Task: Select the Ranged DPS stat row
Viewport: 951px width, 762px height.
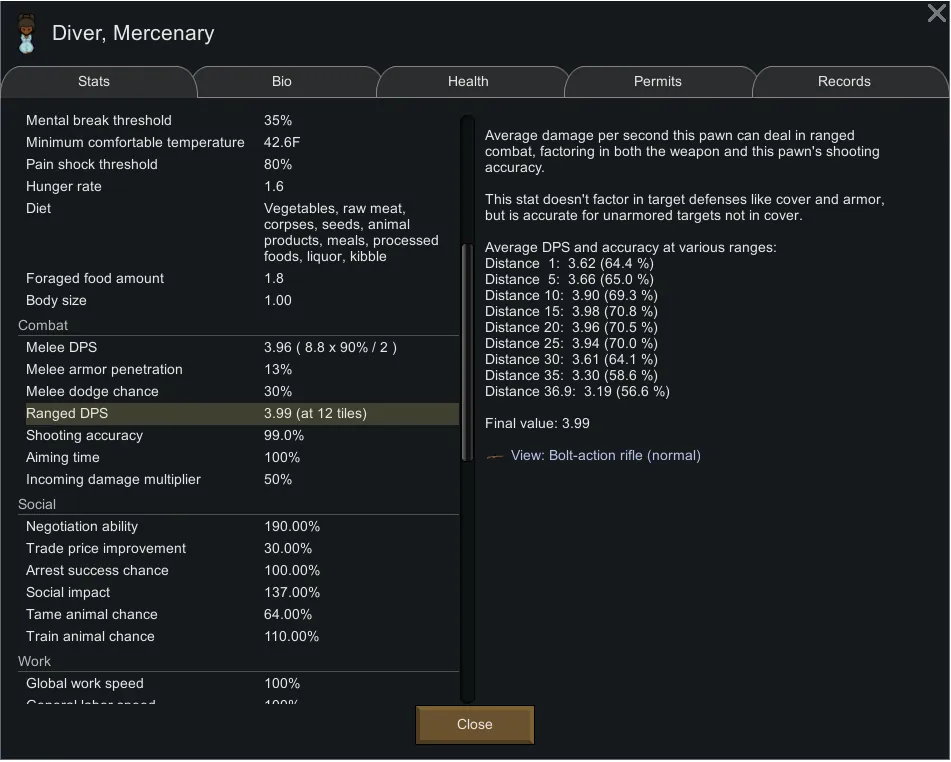Action: [x=240, y=414]
